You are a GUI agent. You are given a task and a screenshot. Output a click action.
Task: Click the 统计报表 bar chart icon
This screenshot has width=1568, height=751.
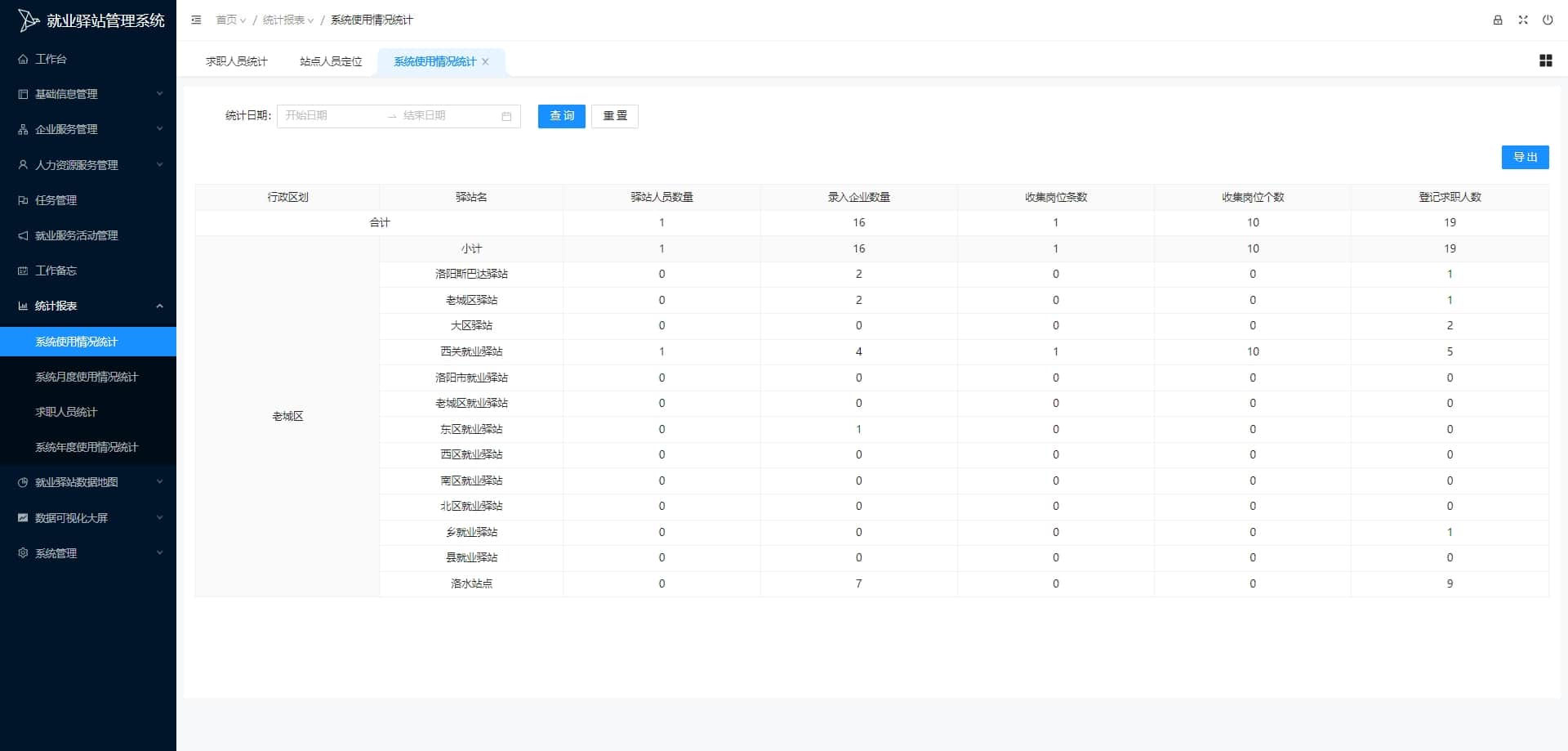[x=23, y=306]
